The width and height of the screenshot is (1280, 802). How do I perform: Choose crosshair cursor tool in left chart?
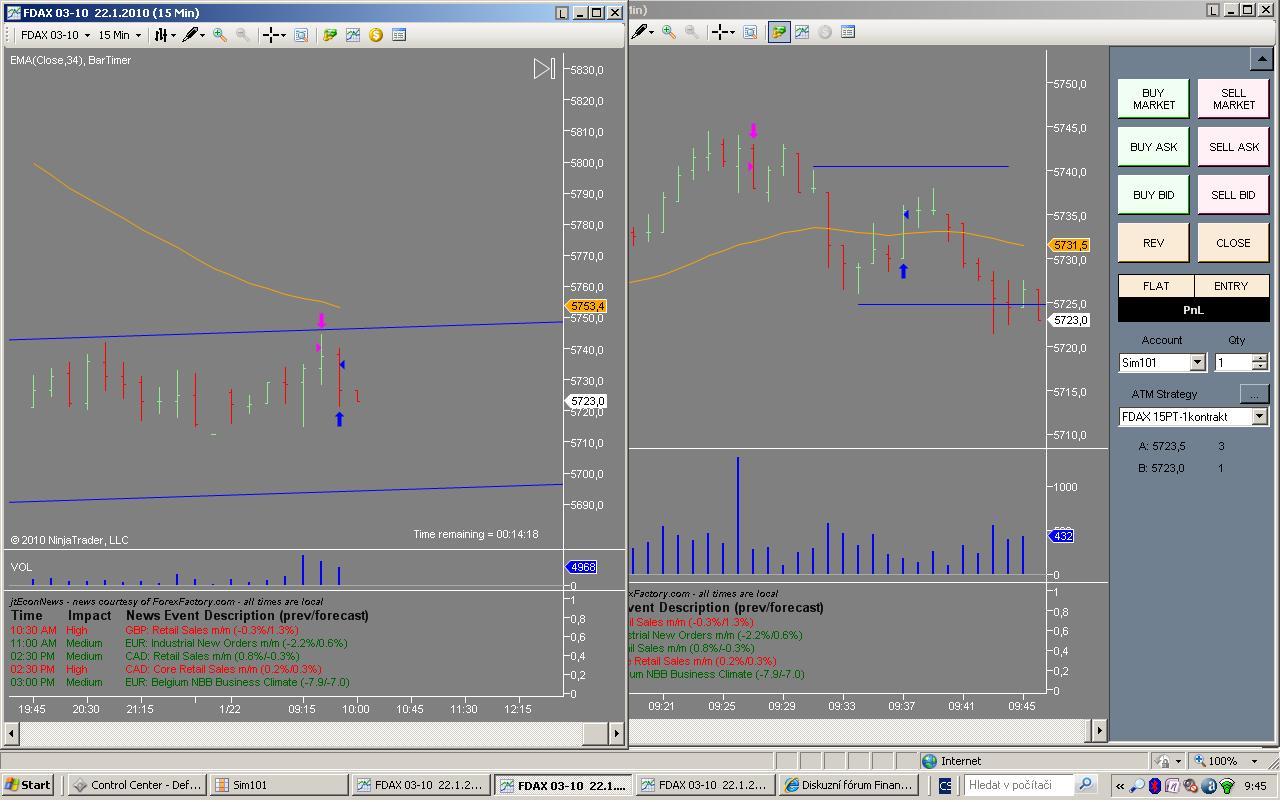click(273, 35)
